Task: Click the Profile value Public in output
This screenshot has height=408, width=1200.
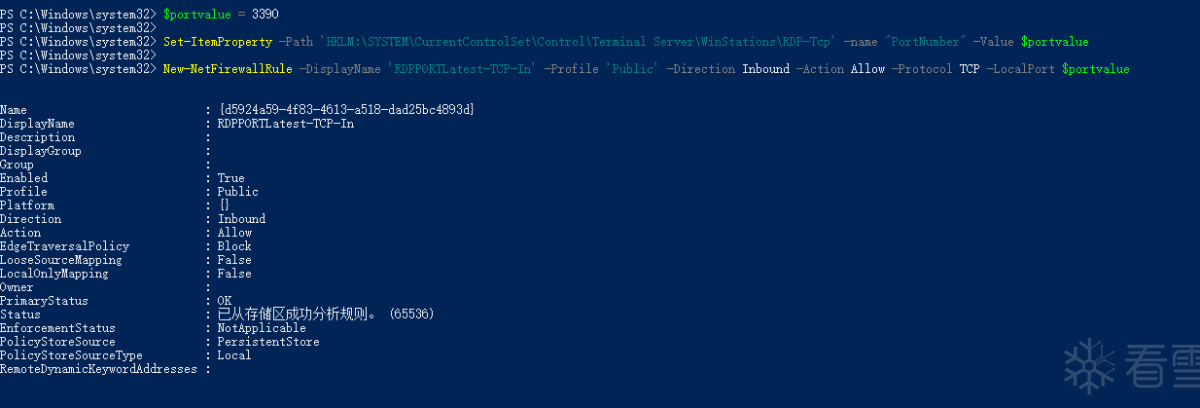Action: pyautogui.click(x=238, y=192)
